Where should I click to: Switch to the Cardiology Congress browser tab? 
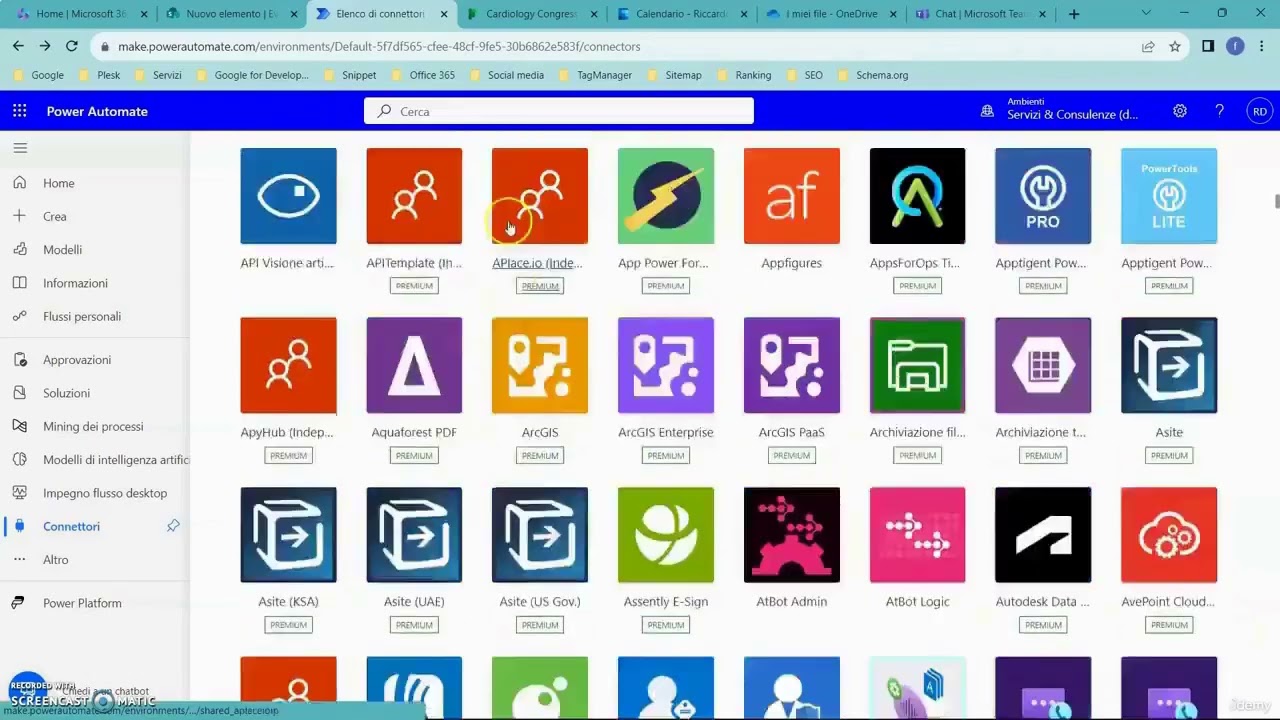pyautogui.click(x=530, y=14)
